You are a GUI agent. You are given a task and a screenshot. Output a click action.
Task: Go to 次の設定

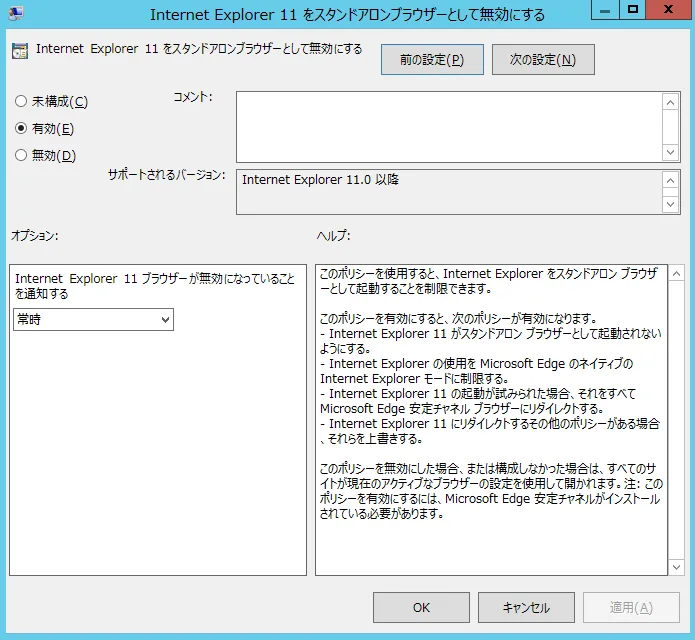(543, 60)
